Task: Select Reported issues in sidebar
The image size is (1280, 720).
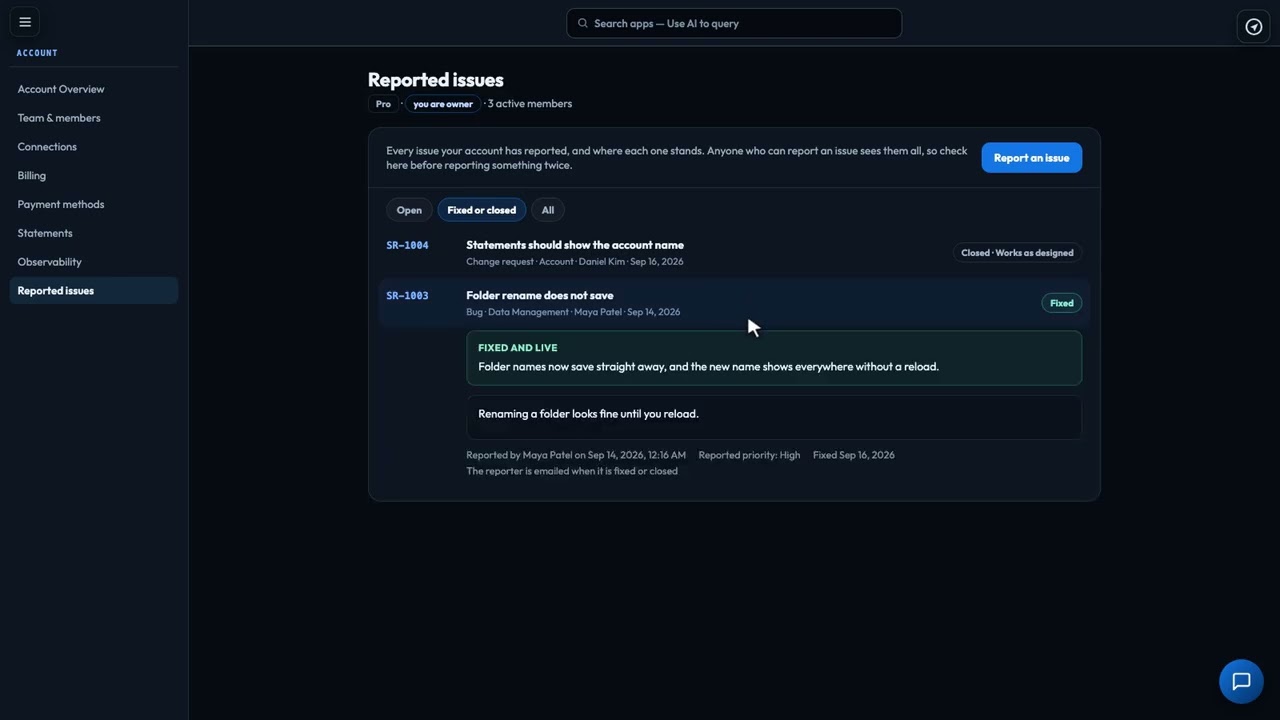Action: point(94,291)
